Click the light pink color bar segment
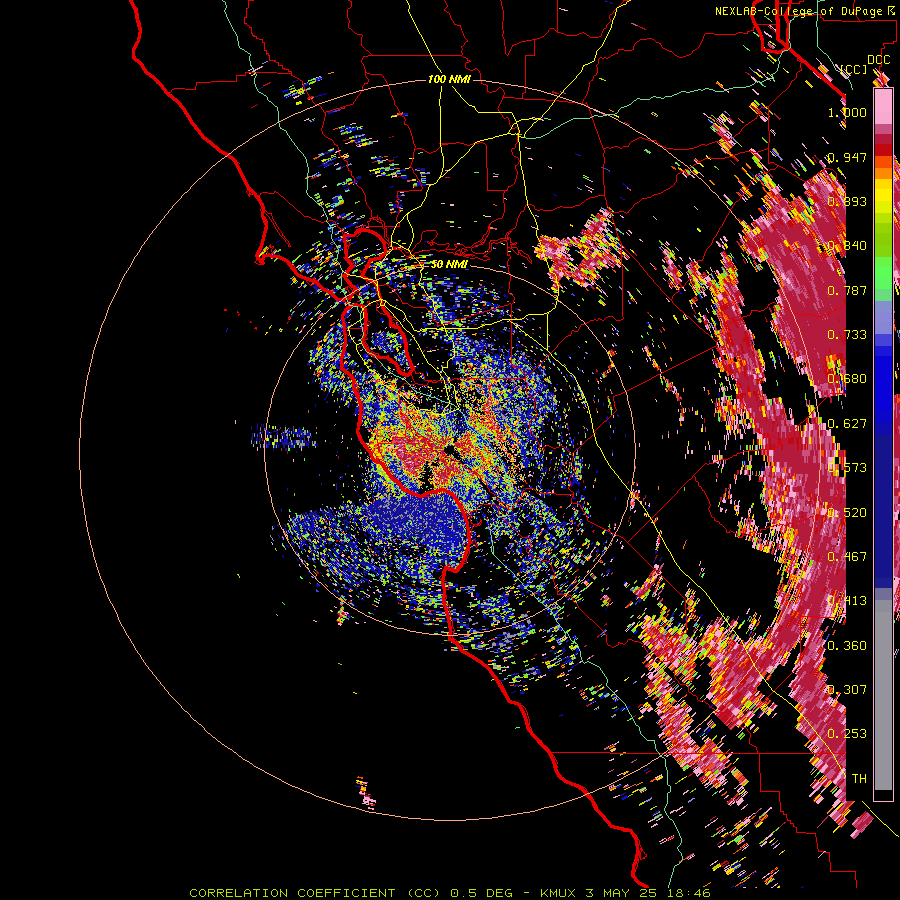 click(x=883, y=106)
